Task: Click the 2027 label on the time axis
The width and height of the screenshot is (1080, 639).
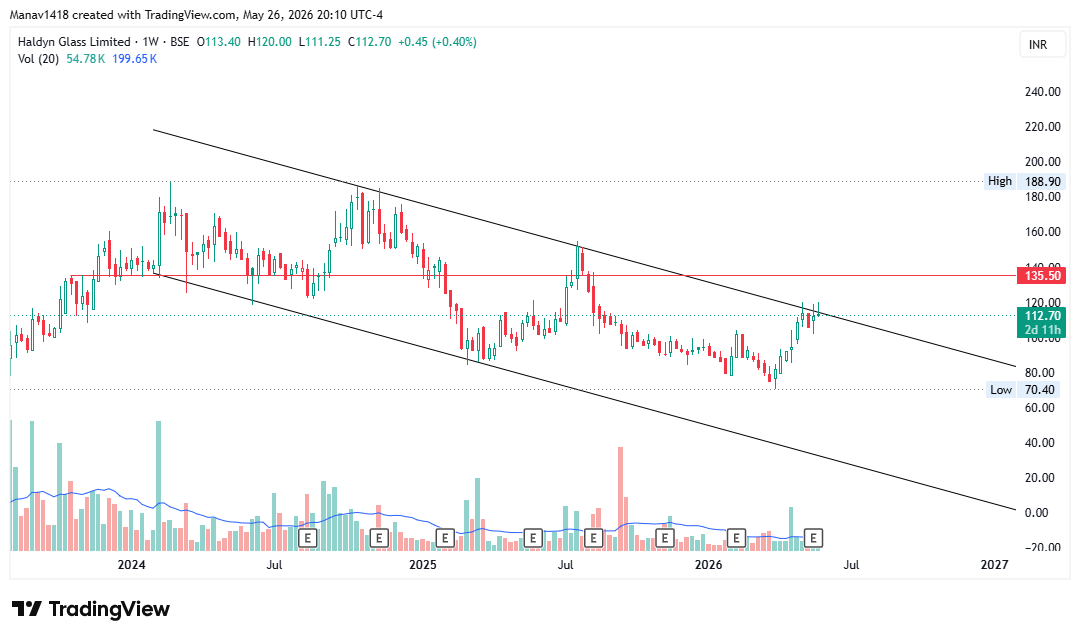Action: coord(995,565)
